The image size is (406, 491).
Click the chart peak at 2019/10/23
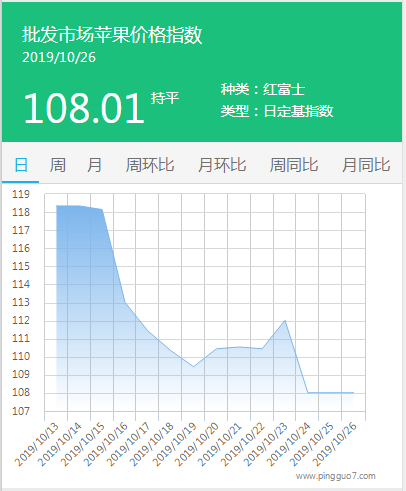(285, 320)
